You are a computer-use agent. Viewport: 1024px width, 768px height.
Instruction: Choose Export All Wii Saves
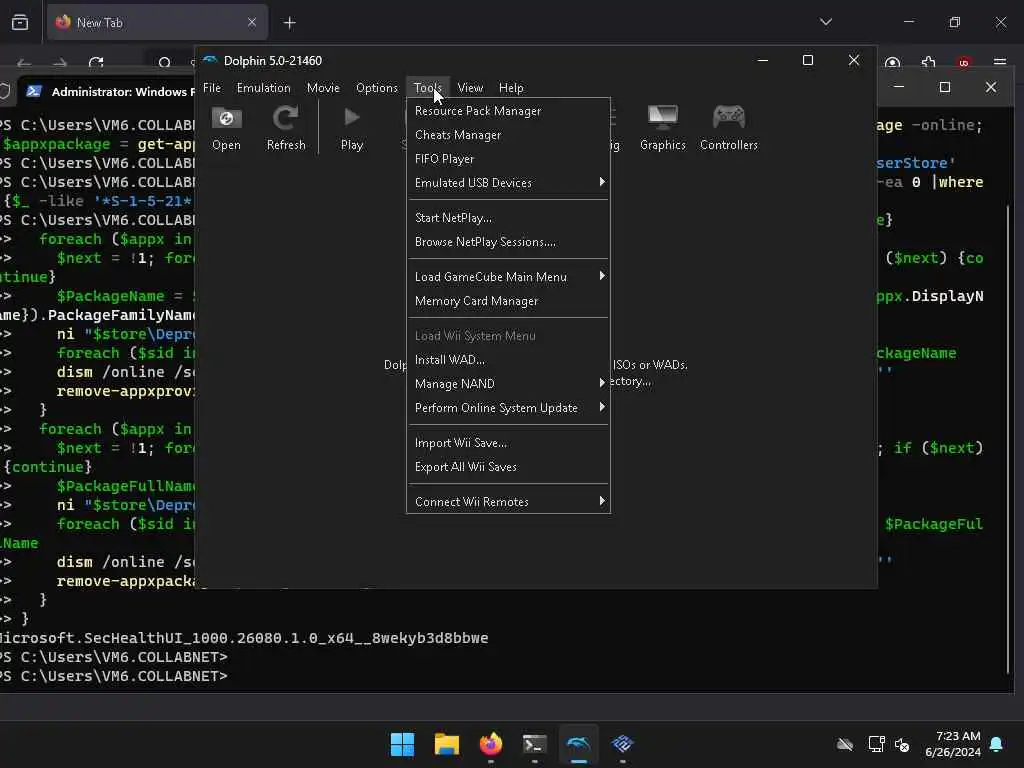click(508, 467)
